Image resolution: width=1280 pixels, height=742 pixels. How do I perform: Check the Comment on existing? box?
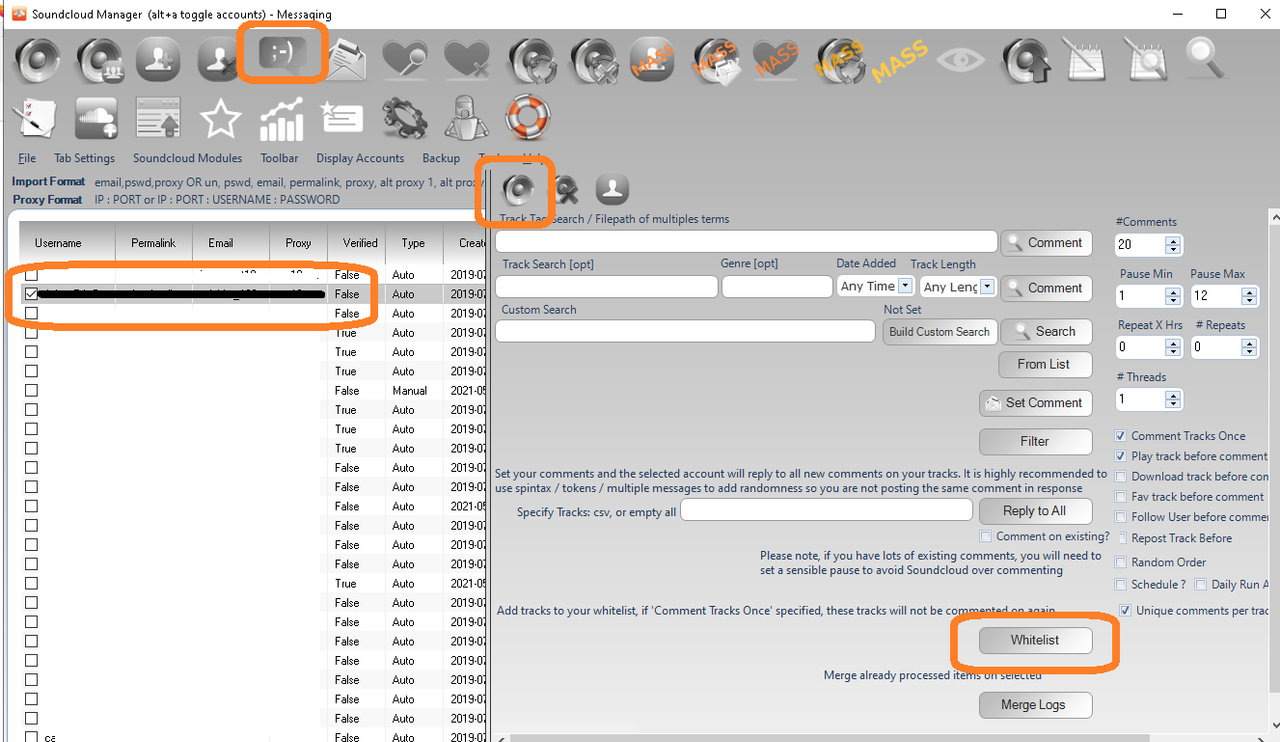click(x=986, y=537)
